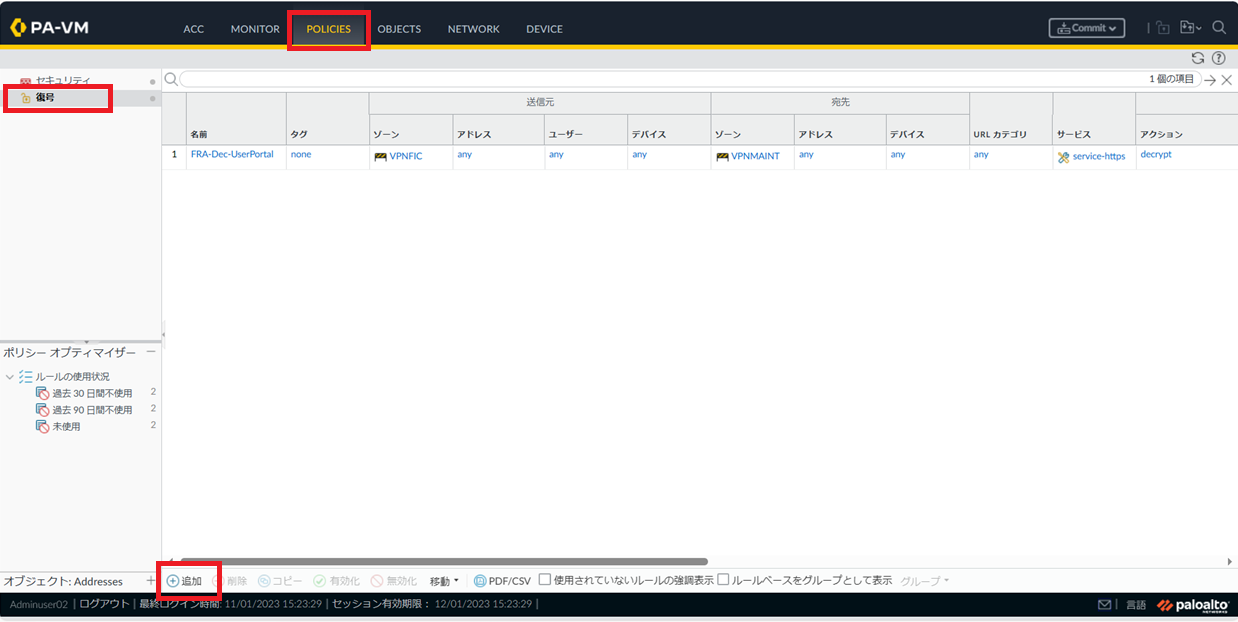This screenshot has height=622, width=1238.
Task: Go to the NETWORK tab
Action: [x=473, y=29]
